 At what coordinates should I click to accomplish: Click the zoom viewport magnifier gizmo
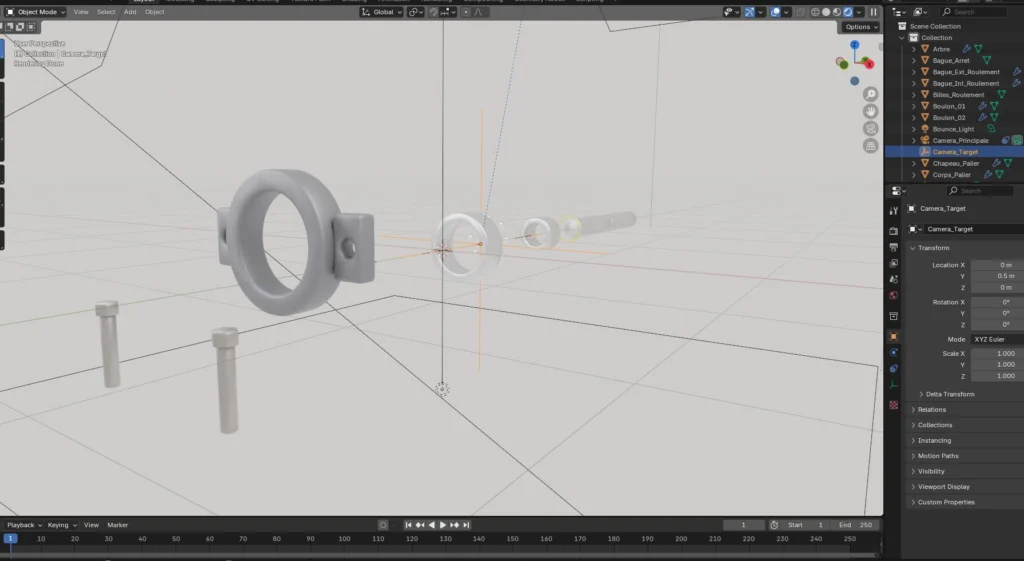coord(870,94)
